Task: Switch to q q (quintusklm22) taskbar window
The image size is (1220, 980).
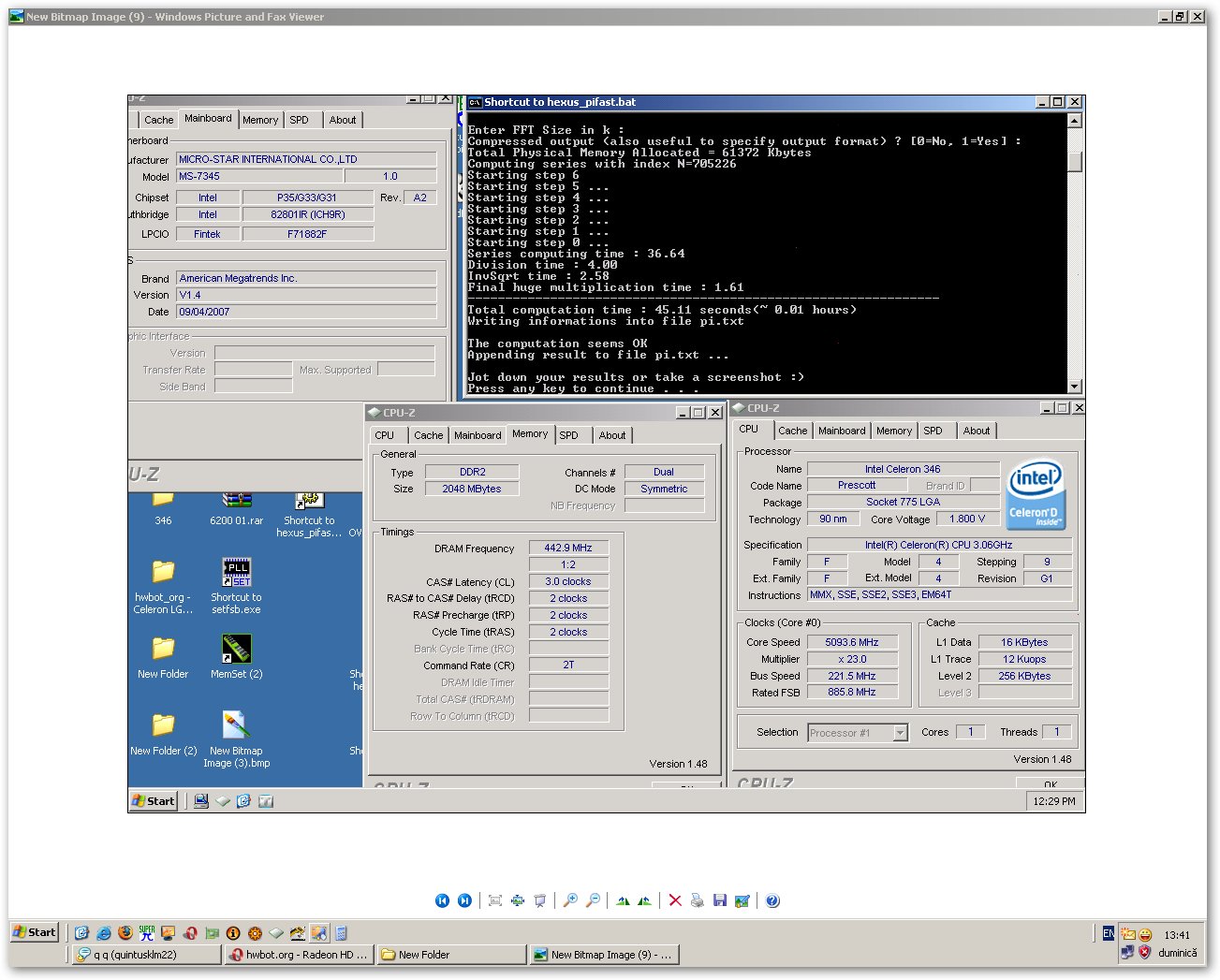Action: pos(147,955)
